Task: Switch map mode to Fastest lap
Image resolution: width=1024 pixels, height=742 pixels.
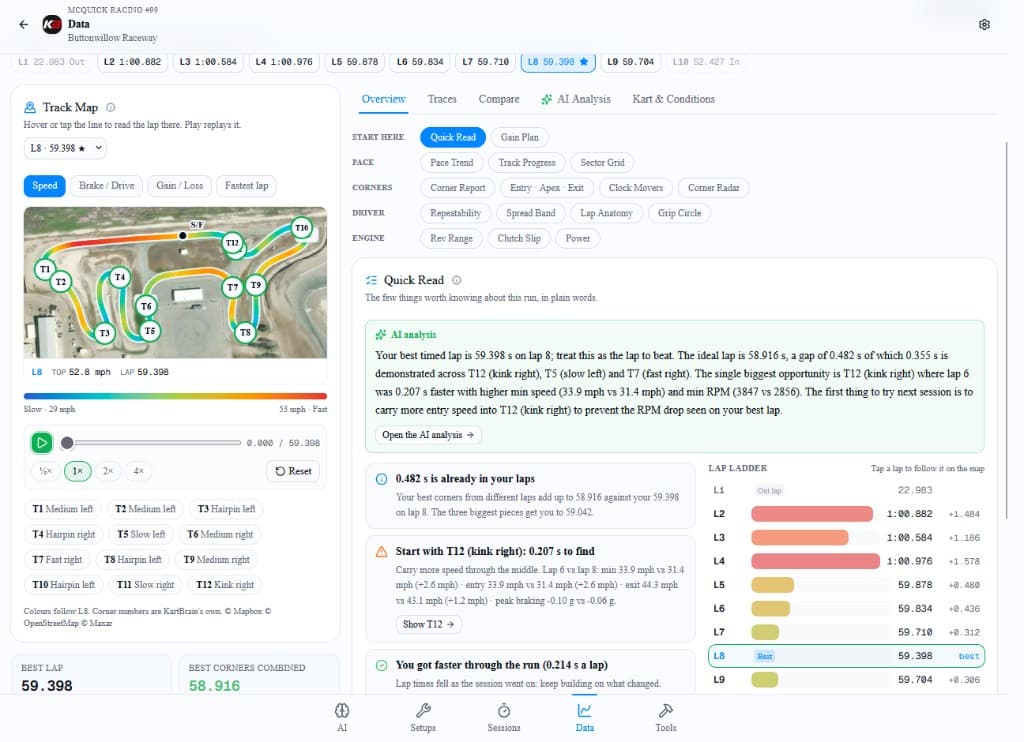Action: coord(247,186)
